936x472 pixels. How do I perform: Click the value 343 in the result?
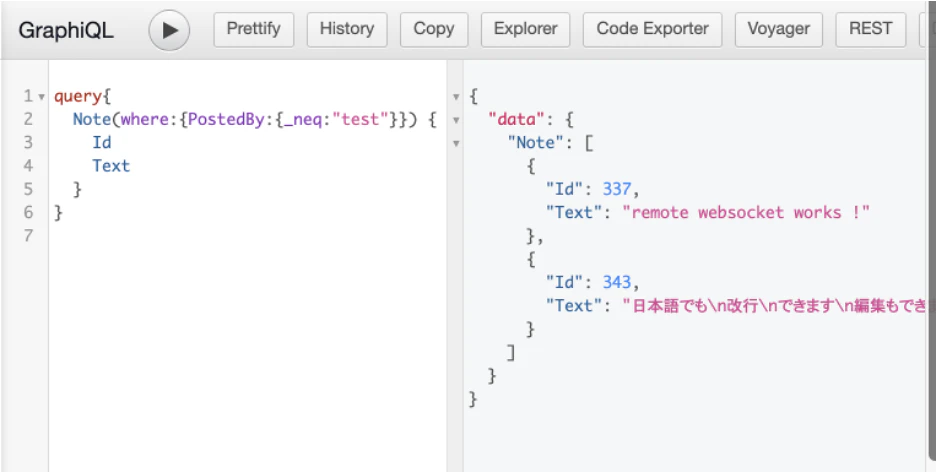coord(617,282)
